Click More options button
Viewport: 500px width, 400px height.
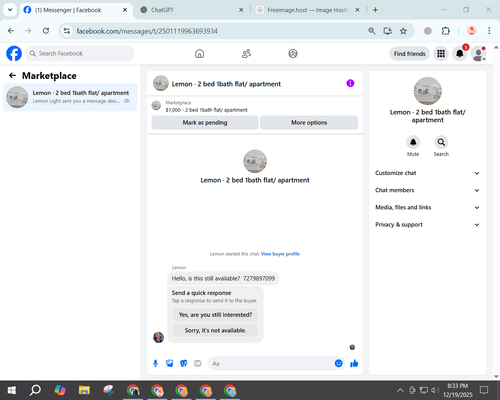tap(309, 123)
